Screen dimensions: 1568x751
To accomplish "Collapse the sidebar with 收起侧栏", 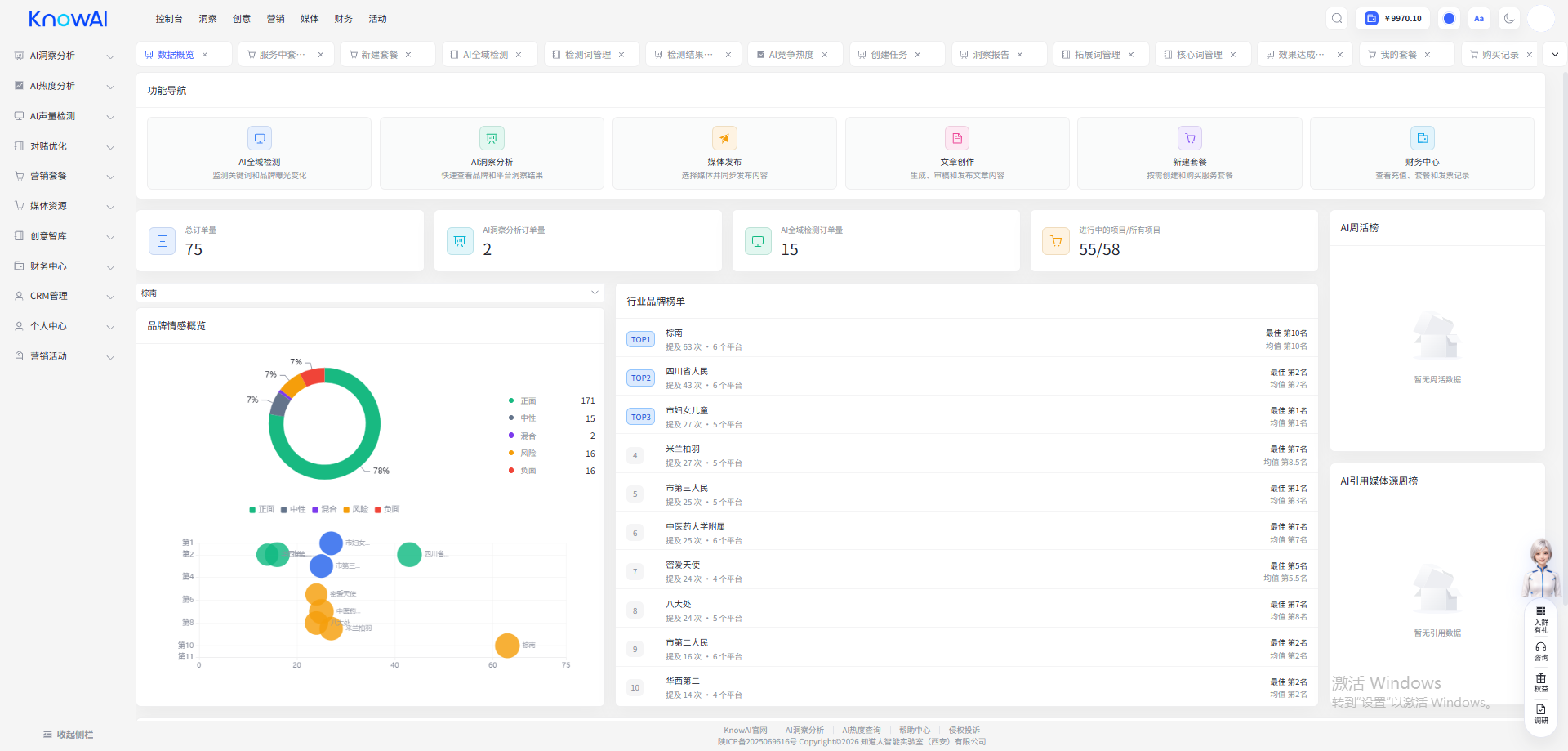I will point(68,735).
